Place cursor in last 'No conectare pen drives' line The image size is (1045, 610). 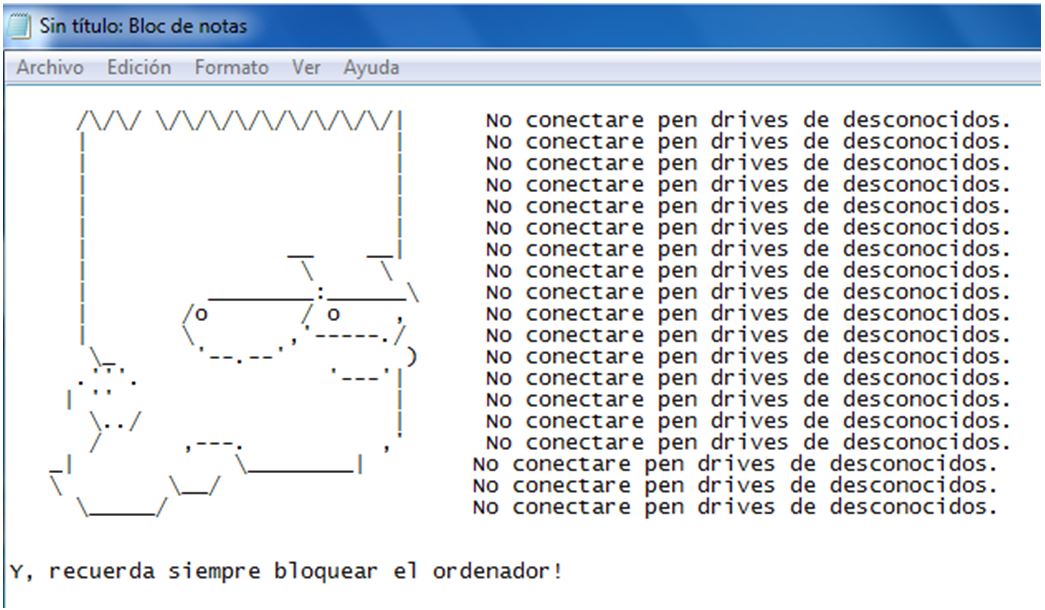pos(734,507)
